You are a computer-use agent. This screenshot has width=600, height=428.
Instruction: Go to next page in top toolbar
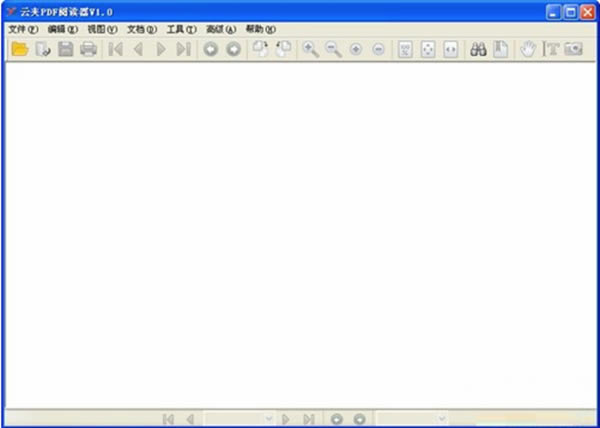click(x=161, y=49)
